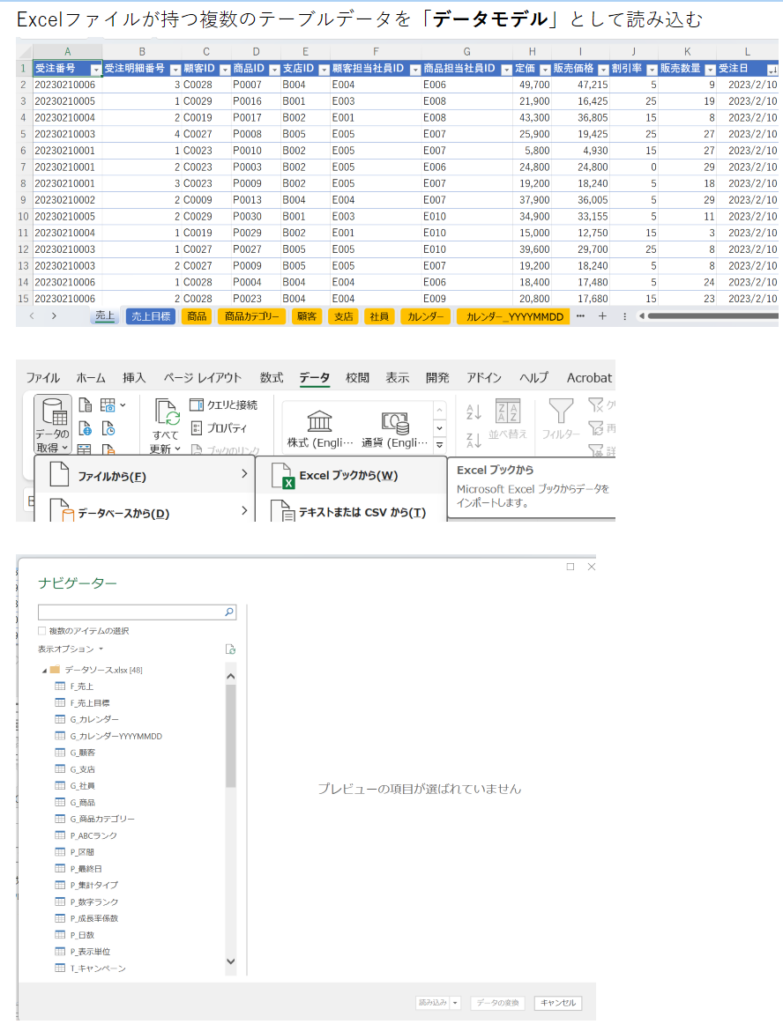Open 受注明細番号 column filter dropdown

[x=175, y=69]
